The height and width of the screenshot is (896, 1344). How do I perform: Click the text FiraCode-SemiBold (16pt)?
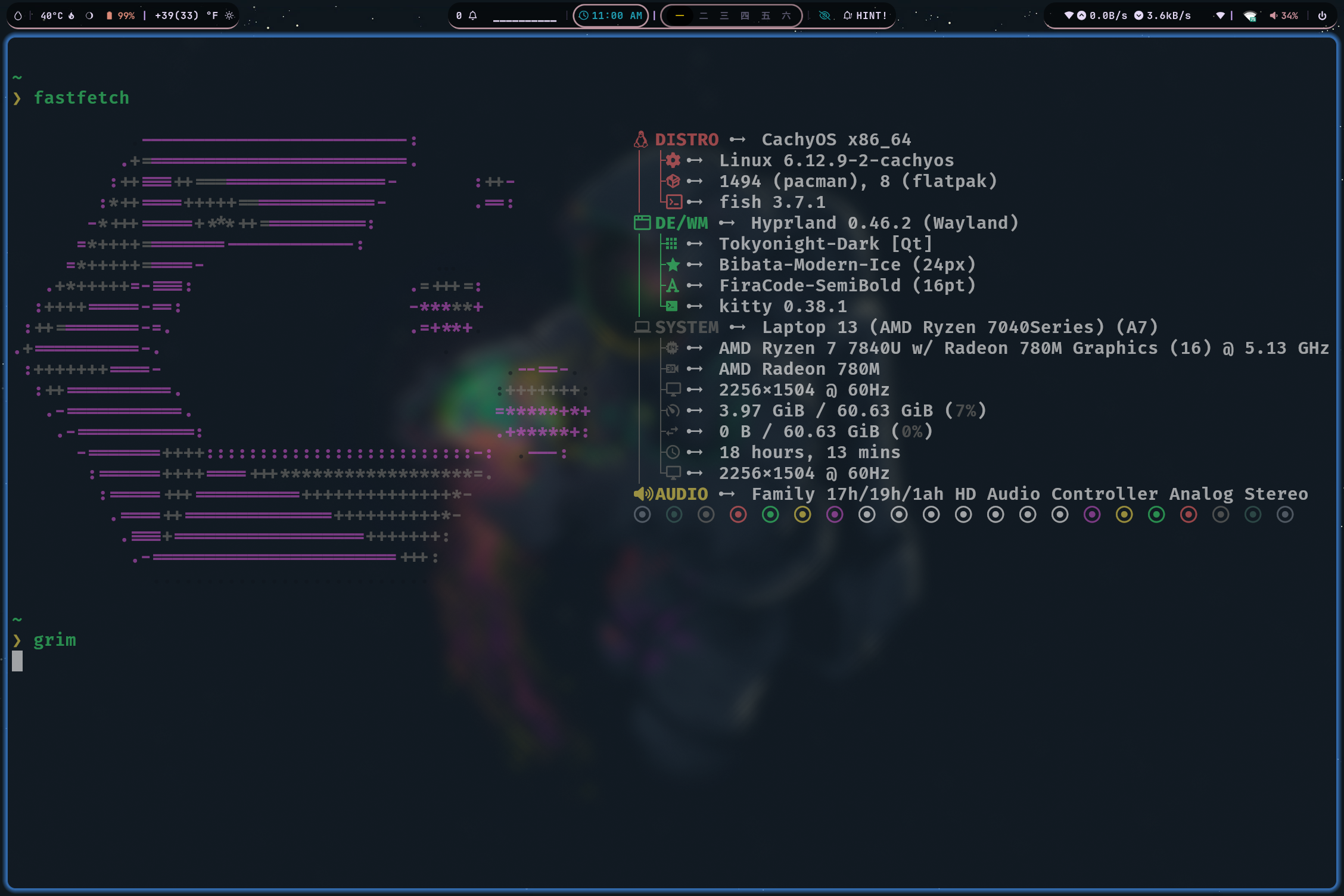tap(847, 285)
